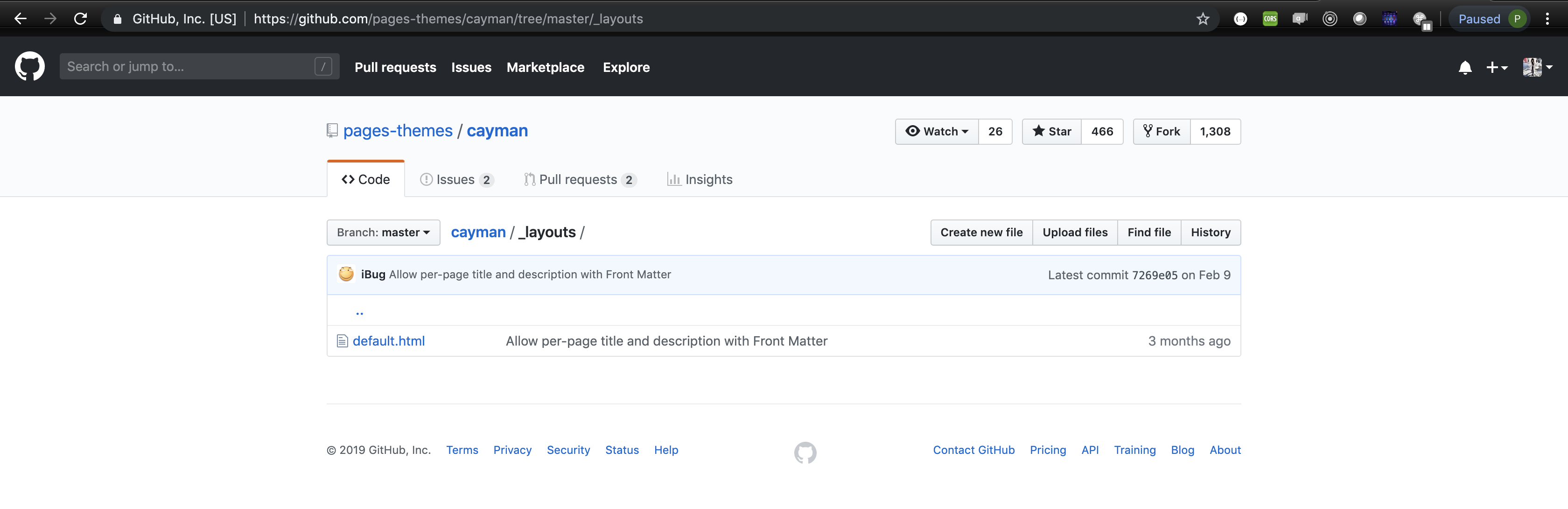This screenshot has height=509, width=1568.
Task: Open latest commit message in commit bar
Action: pyautogui.click(x=530, y=275)
